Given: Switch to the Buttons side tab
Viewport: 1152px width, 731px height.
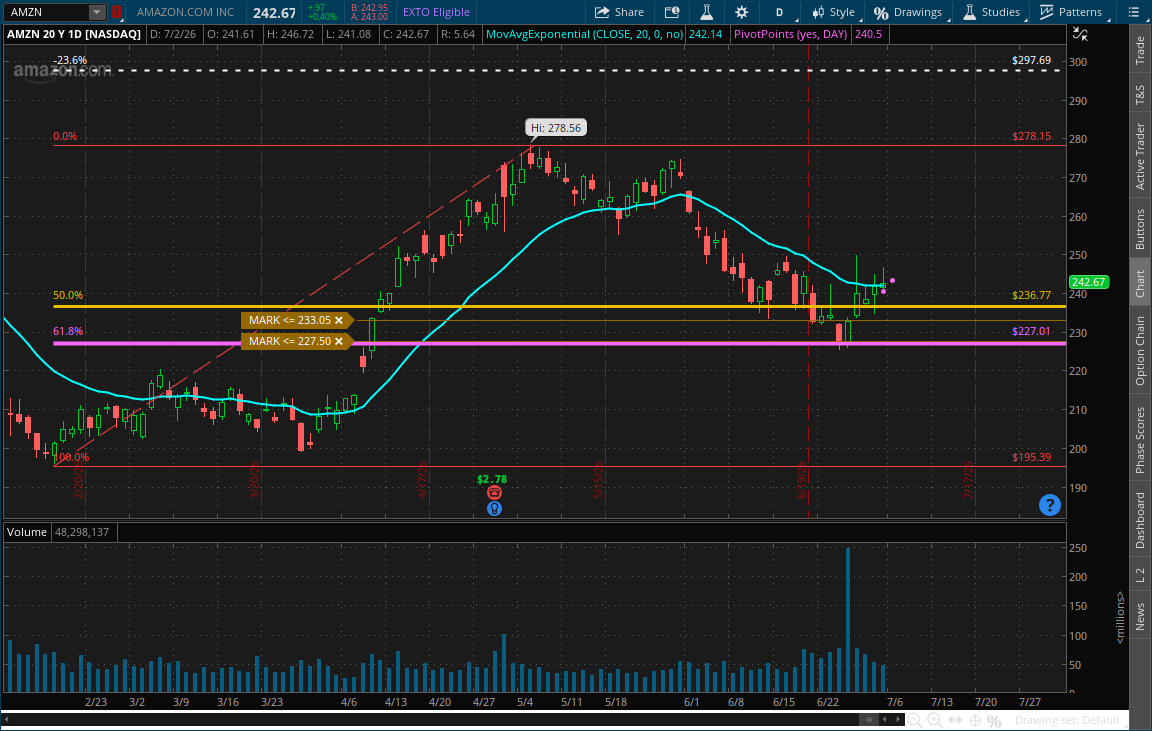Looking at the screenshot, I should click(x=1140, y=228).
